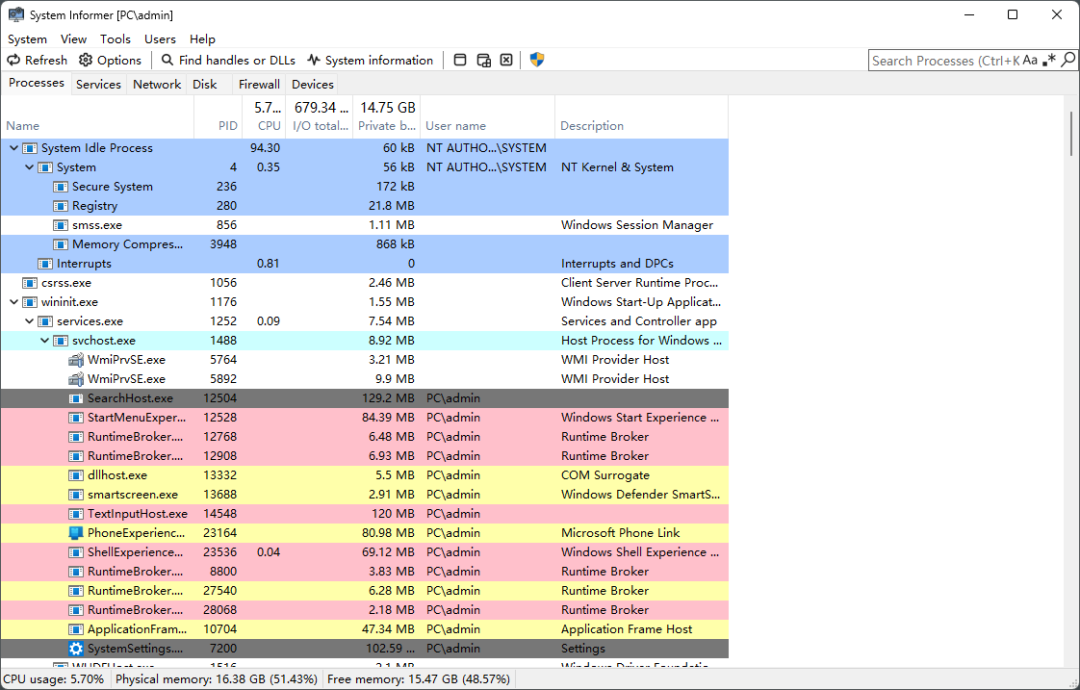Click the icon beside Secure System
Viewport: 1080px width, 690px height.
click(x=61, y=187)
